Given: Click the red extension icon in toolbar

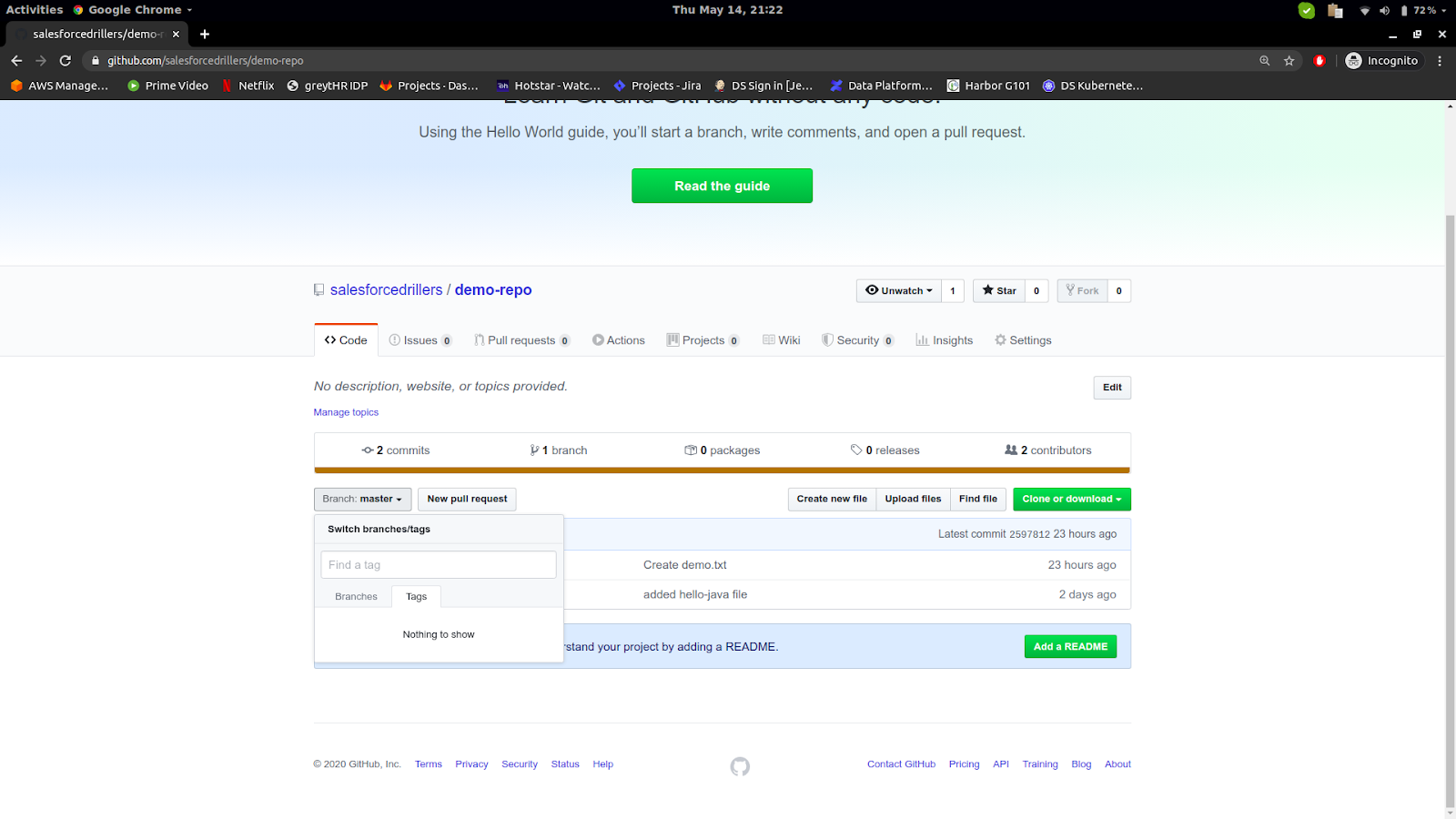Looking at the screenshot, I should (x=1319, y=61).
